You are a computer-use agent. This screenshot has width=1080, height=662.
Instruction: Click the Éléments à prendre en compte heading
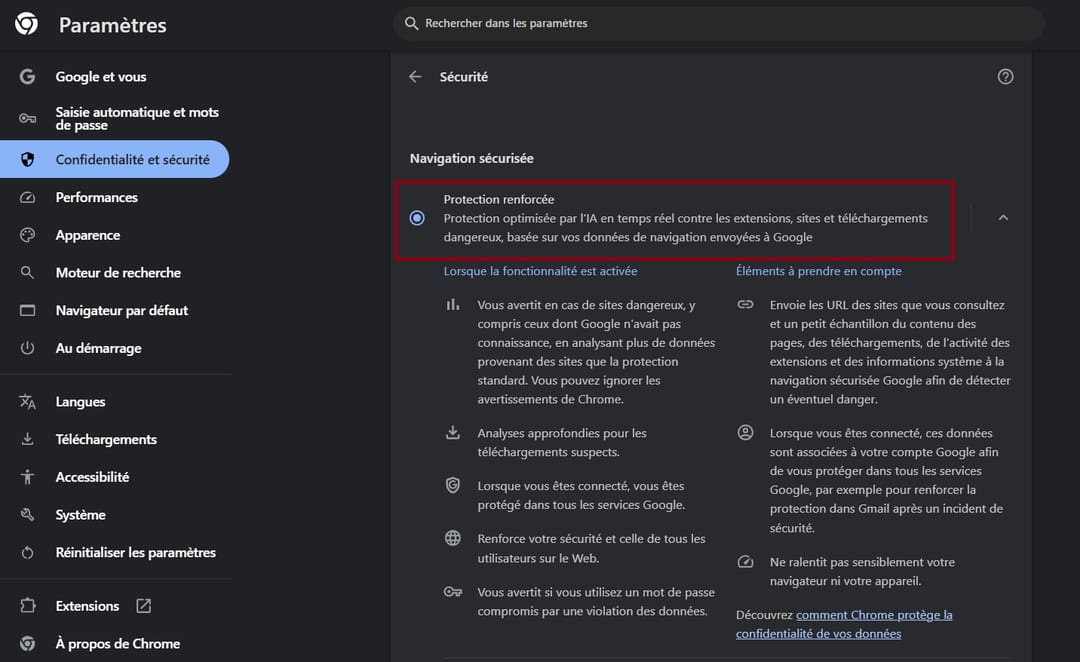coord(818,271)
